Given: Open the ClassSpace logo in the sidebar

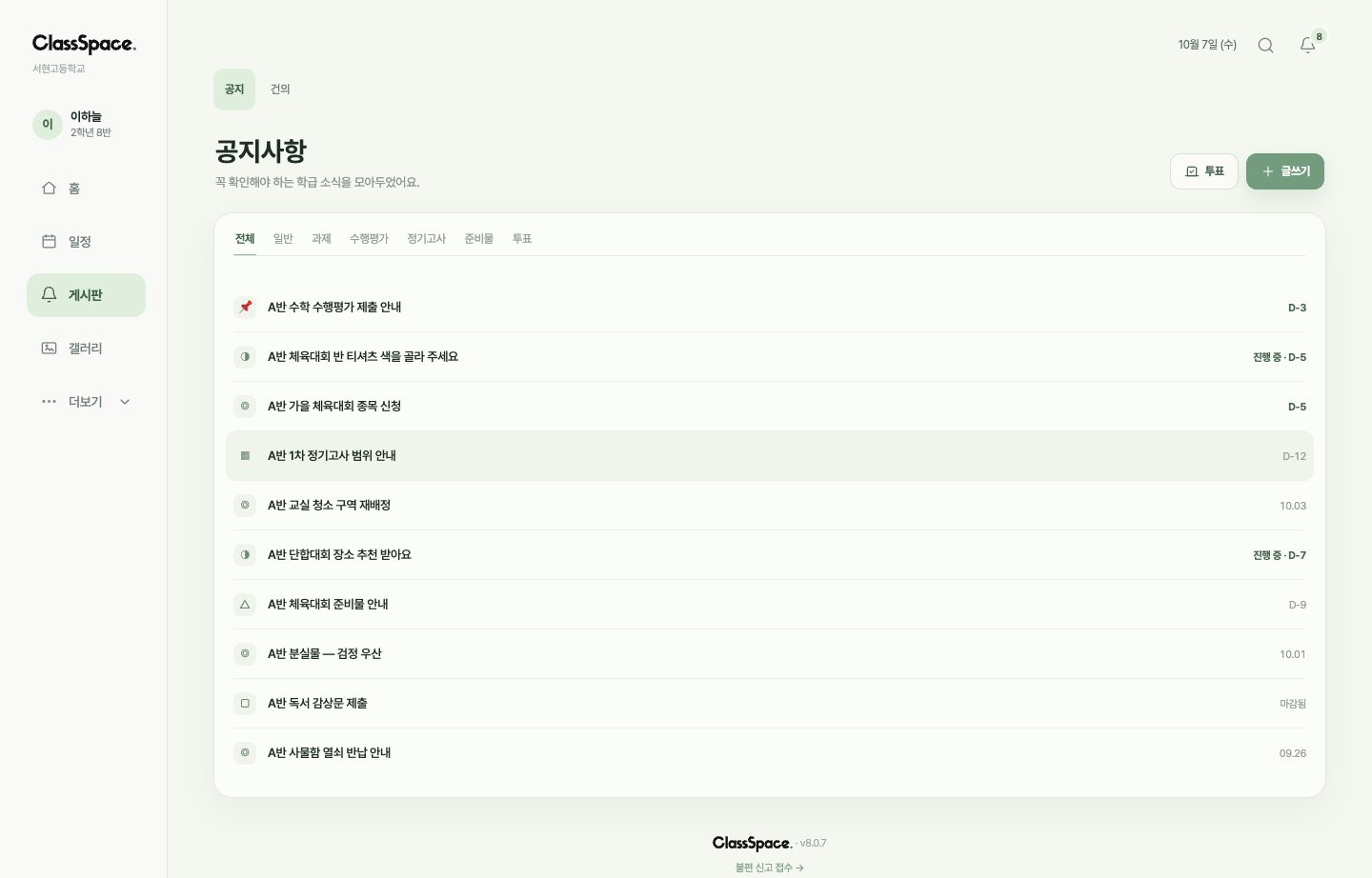Looking at the screenshot, I should [x=84, y=44].
